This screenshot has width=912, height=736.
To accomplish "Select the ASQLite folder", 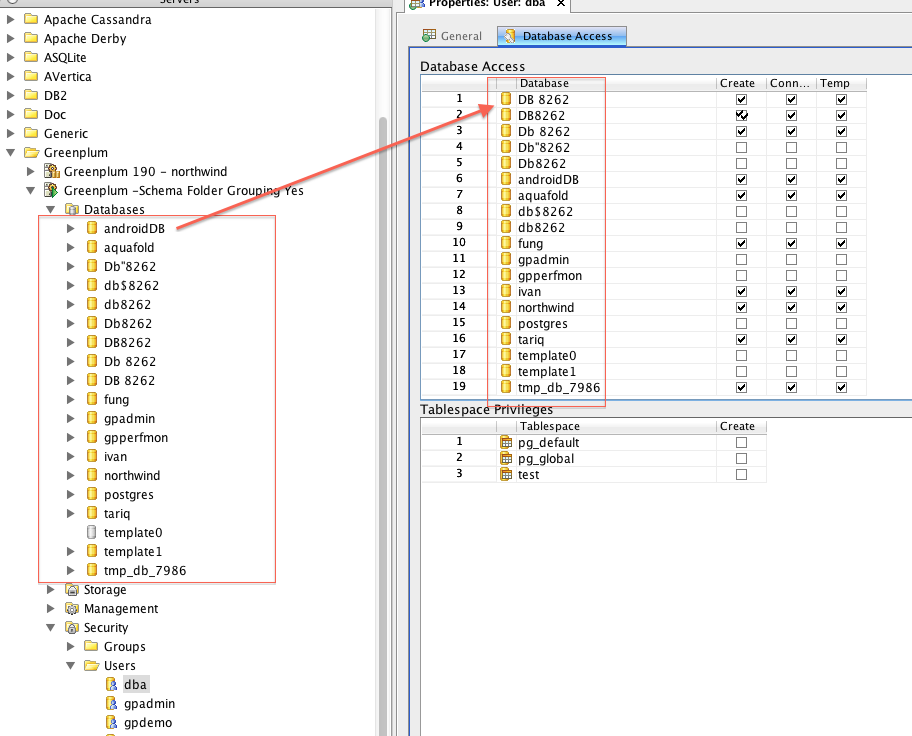I will coord(65,58).
